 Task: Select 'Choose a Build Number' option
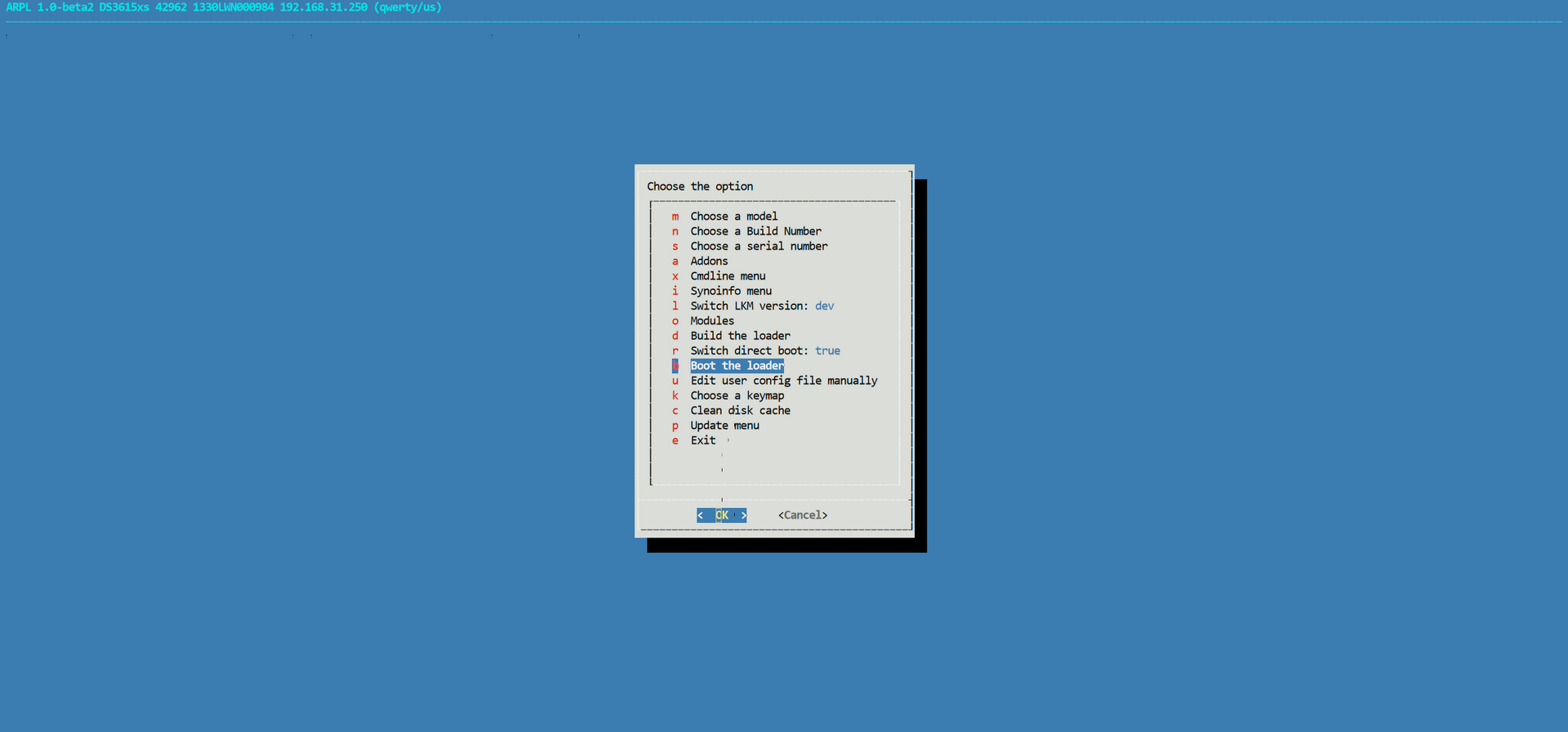(x=746, y=231)
